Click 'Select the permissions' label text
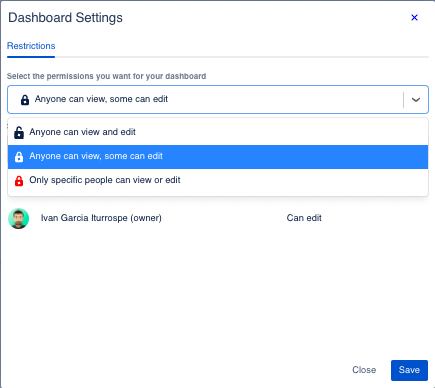Screen dimensions: 435x388 point(106,76)
